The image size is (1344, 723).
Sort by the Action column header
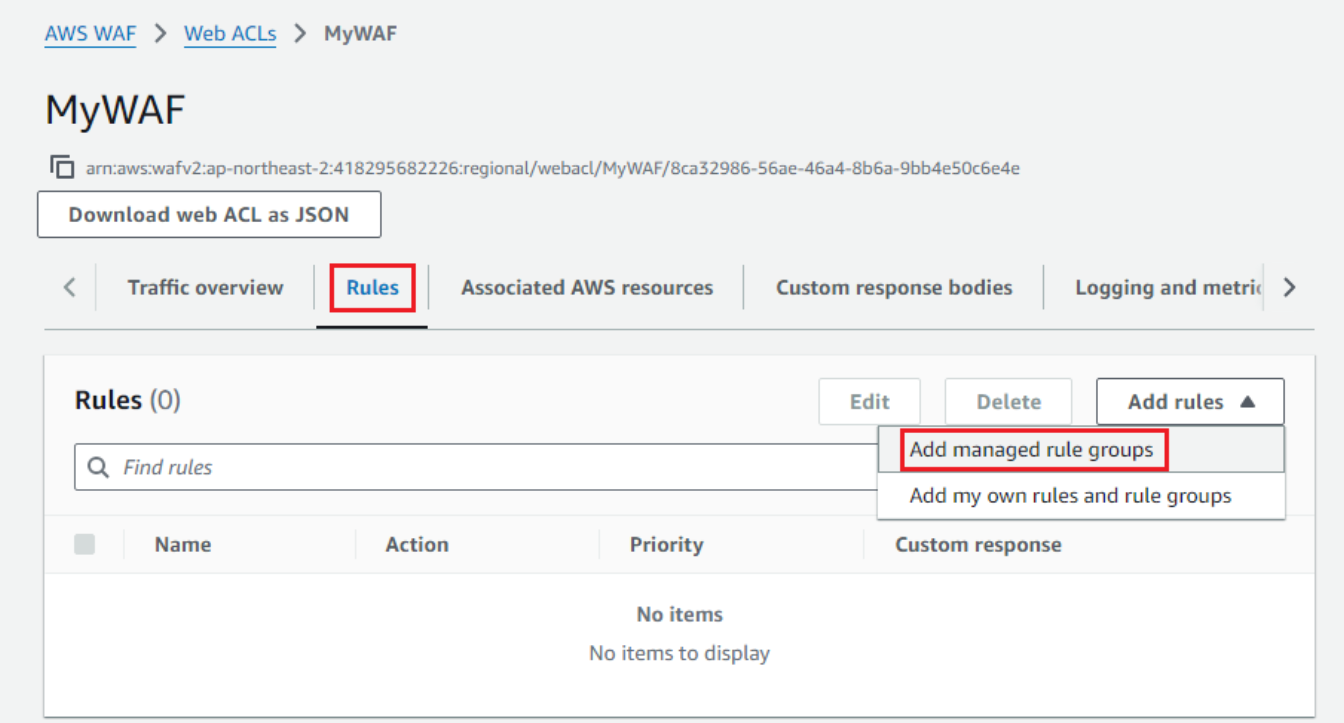click(x=417, y=545)
